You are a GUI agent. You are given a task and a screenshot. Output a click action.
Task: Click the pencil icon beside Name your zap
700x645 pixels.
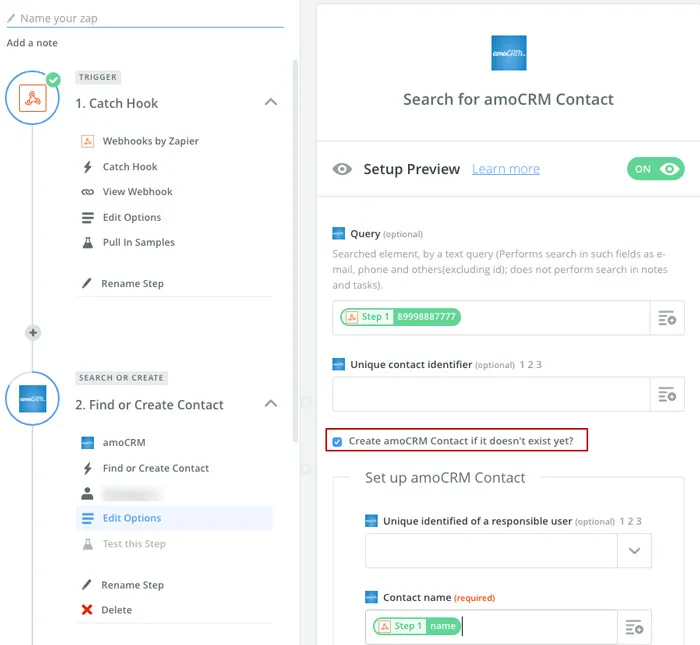pyautogui.click(x=11, y=18)
